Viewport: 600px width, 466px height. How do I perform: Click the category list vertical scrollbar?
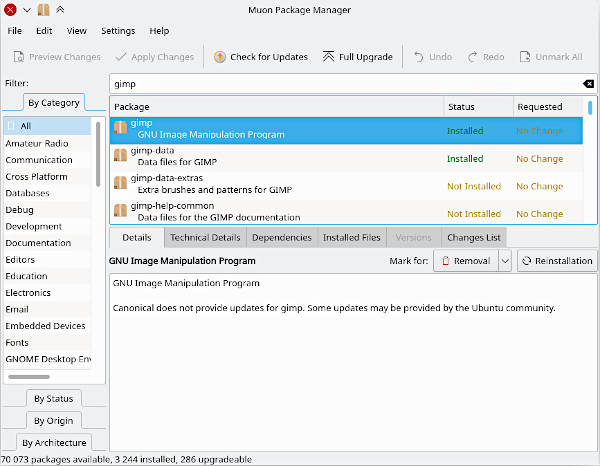98,154
